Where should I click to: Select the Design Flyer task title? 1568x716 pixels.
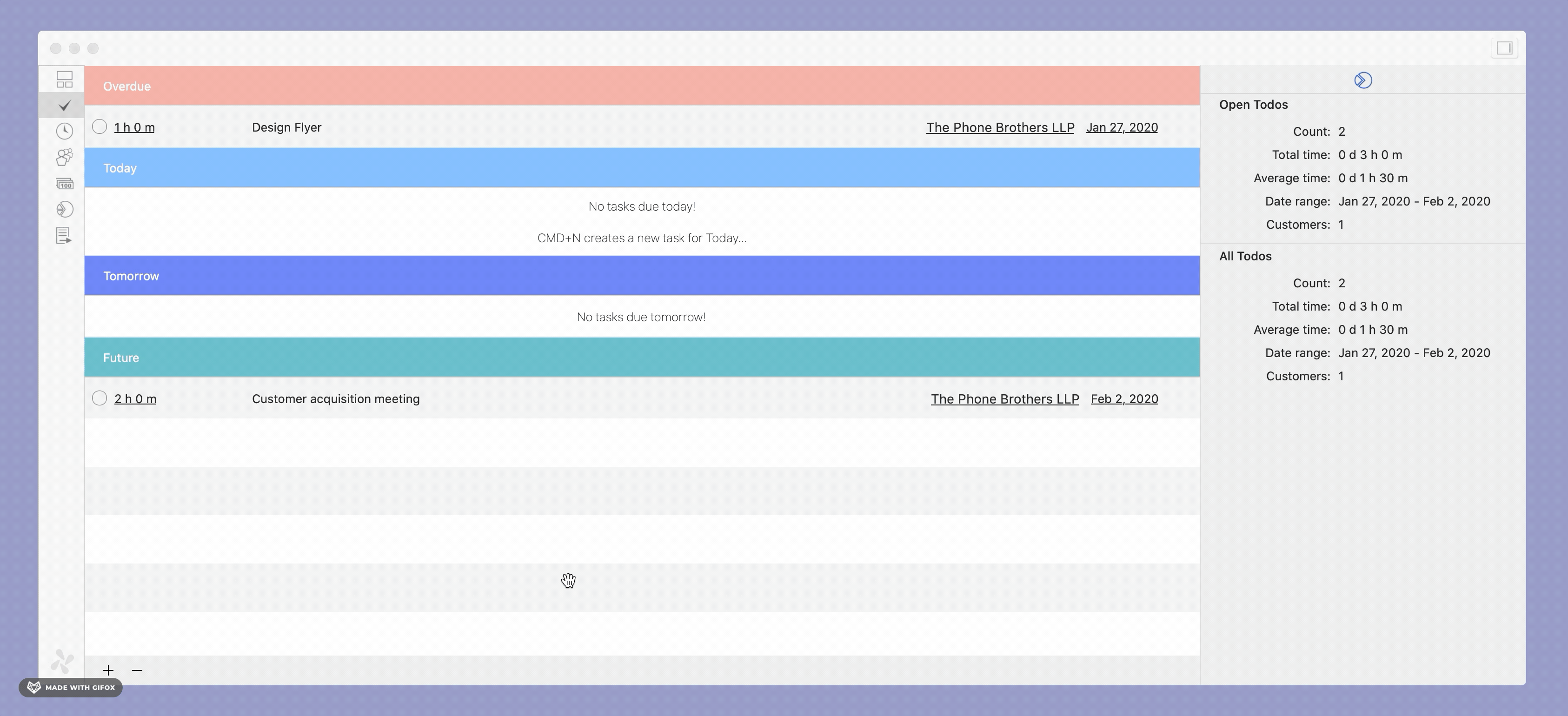click(x=287, y=127)
